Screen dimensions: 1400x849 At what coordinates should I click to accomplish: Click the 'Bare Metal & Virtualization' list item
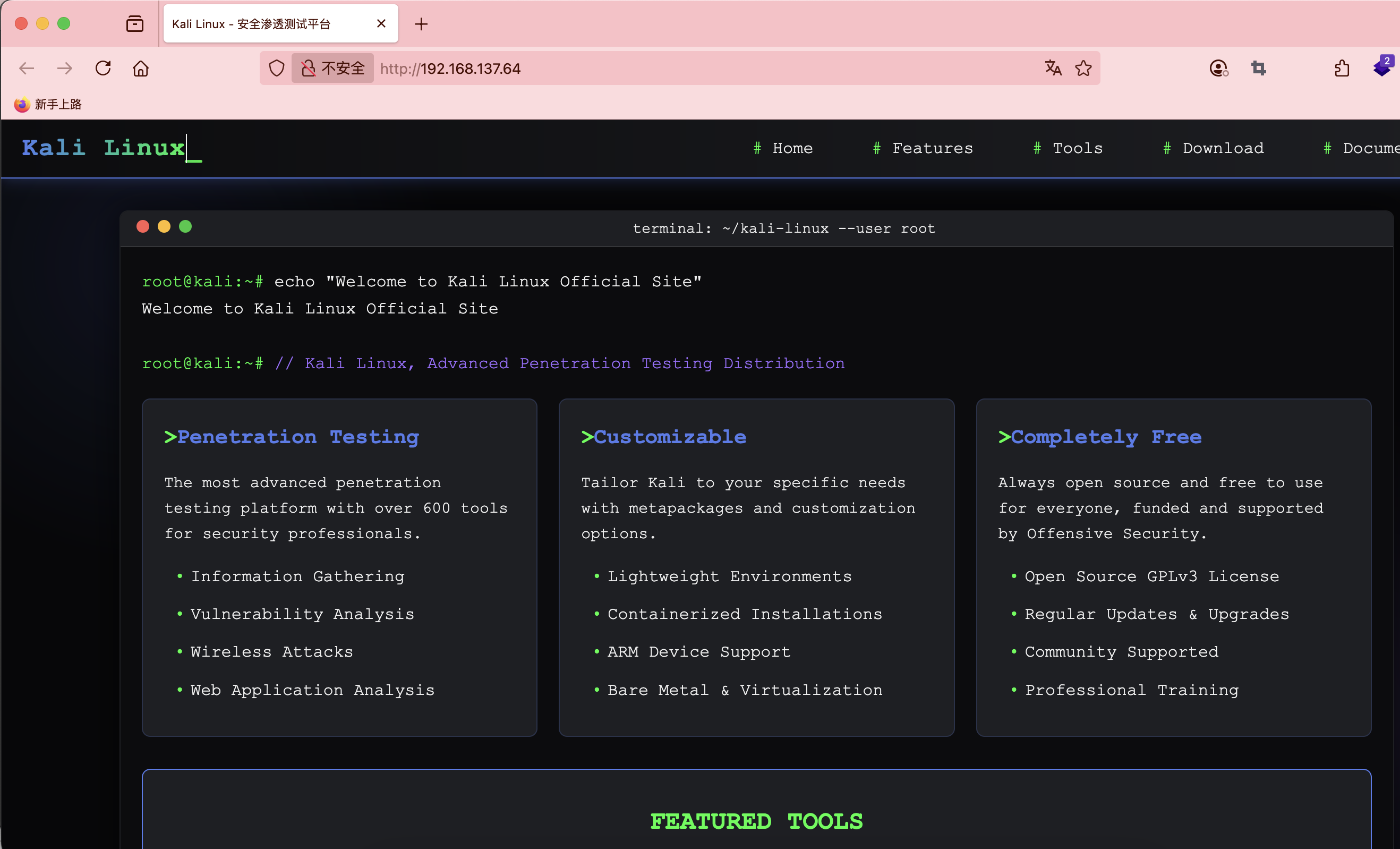(x=745, y=690)
